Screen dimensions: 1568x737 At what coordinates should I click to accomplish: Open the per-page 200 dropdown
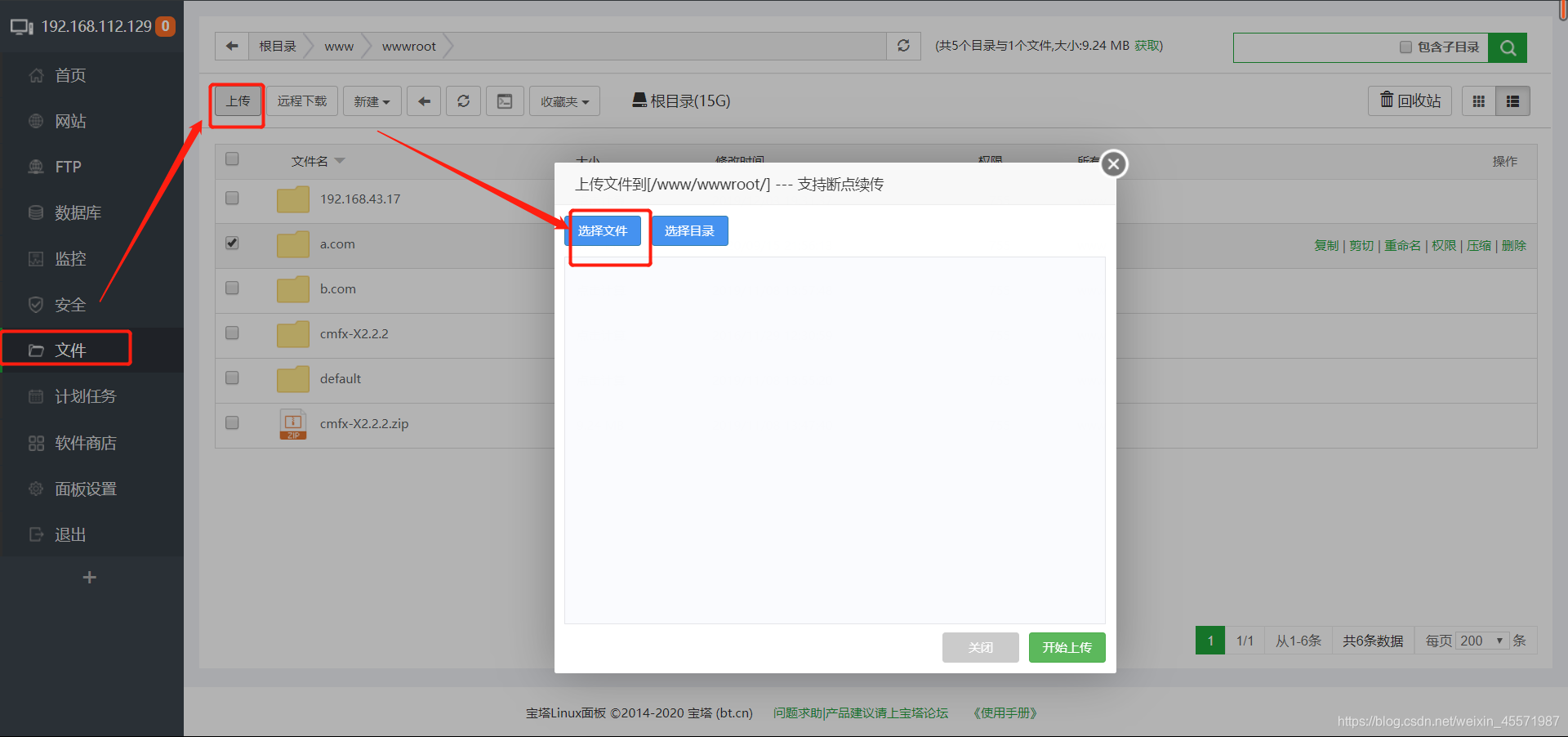click(x=1482, y=641)
